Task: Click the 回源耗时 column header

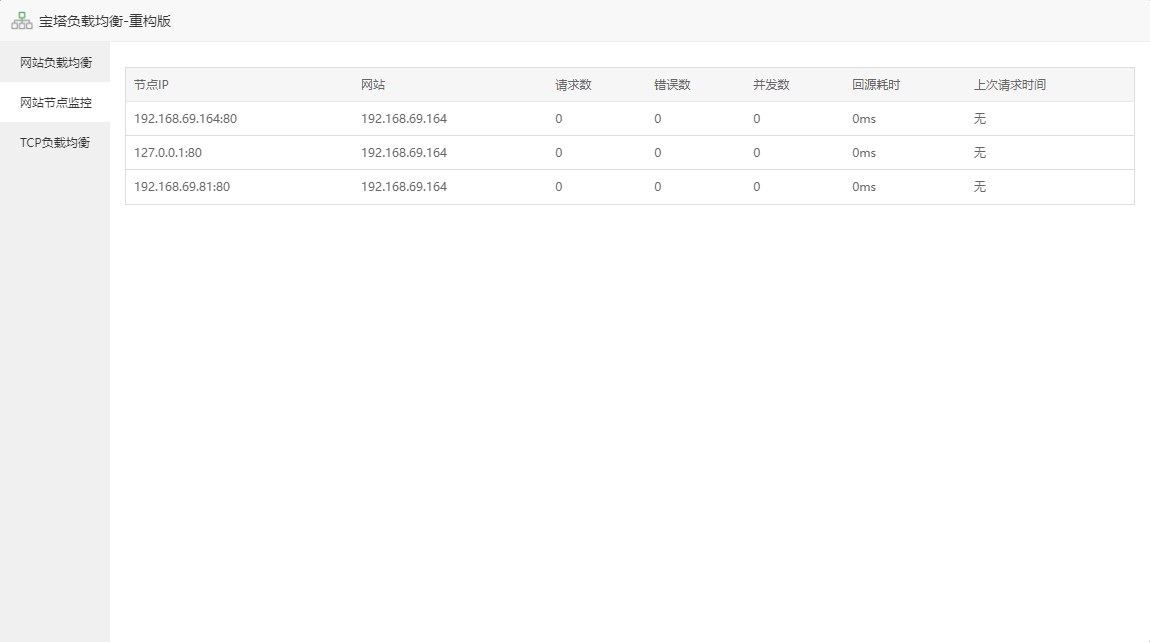Action: pos(876,84)
